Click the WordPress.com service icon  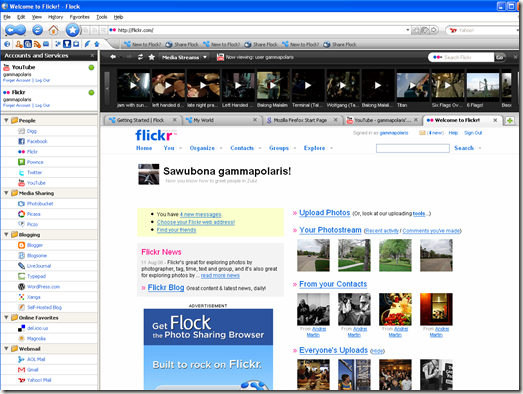click(x=21, y=287)
